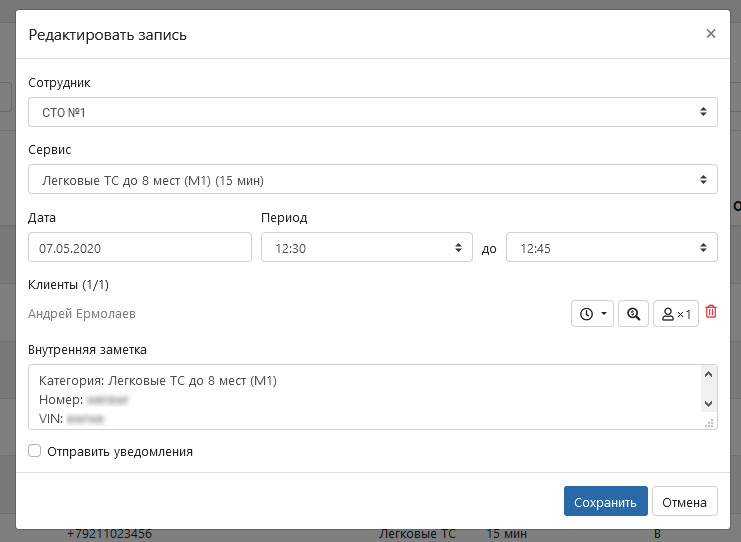Click the payment search magnifier icon

tap(633, 314)
